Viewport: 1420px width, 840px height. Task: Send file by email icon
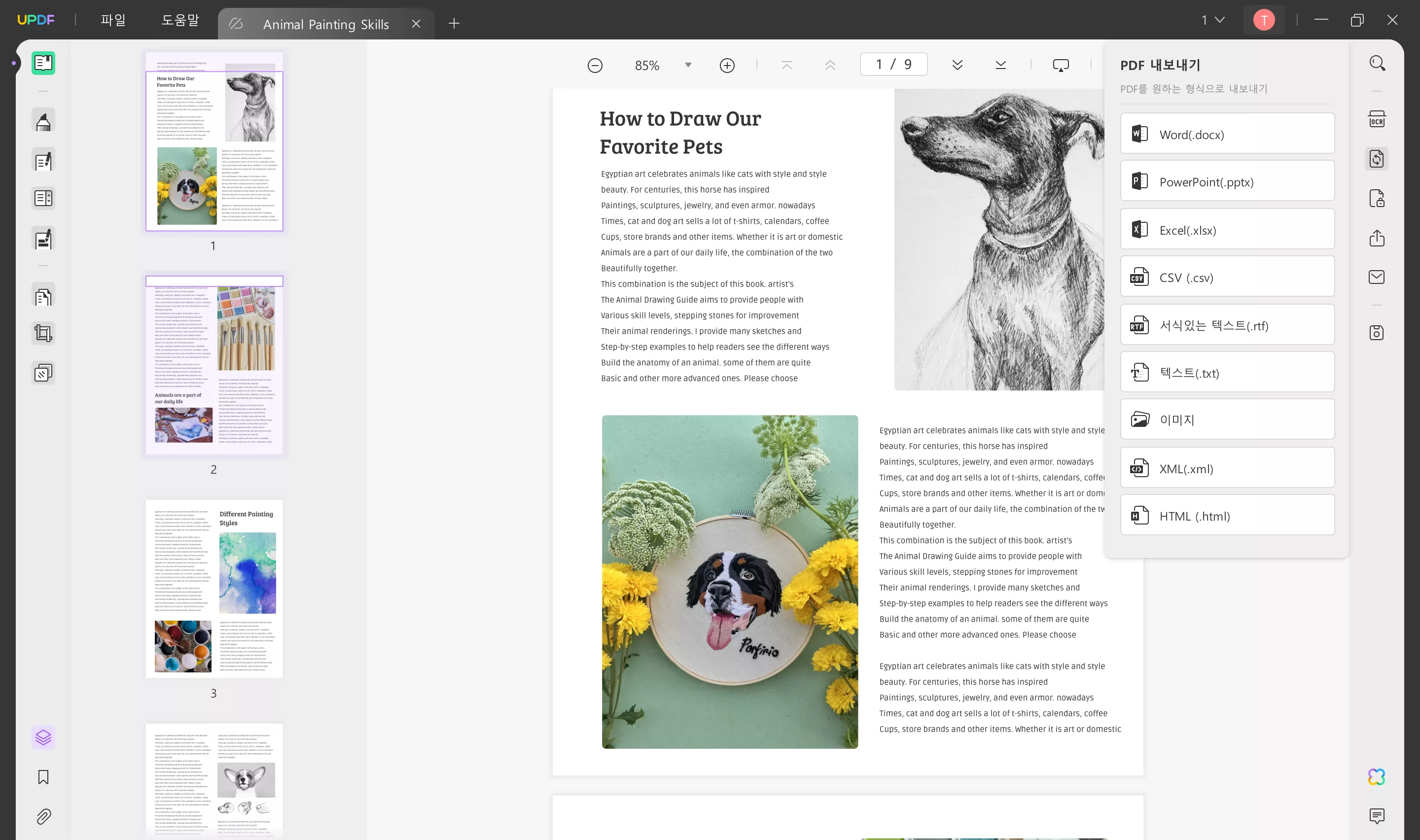pyautogui.click(x=1377, y=277)
